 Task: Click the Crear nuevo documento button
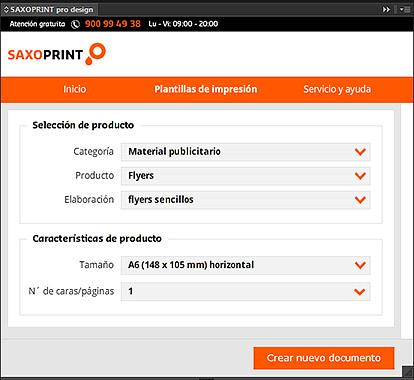[324, 358]
